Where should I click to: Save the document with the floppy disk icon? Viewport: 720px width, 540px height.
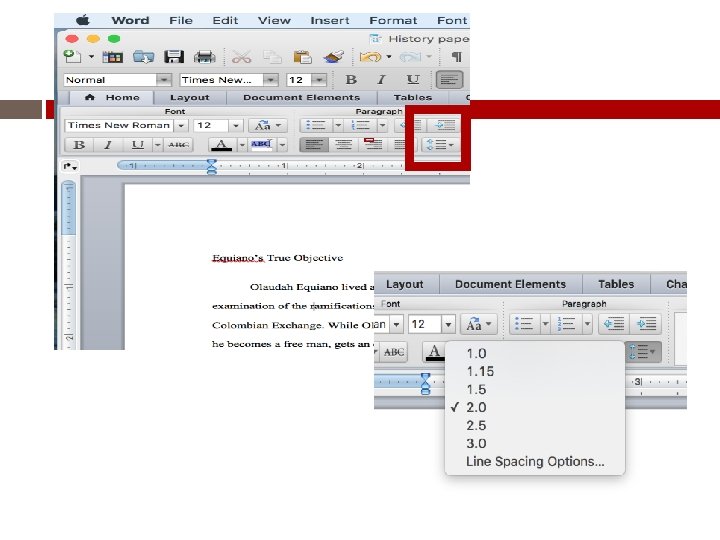pyautogui.click(x=174, y=57)
